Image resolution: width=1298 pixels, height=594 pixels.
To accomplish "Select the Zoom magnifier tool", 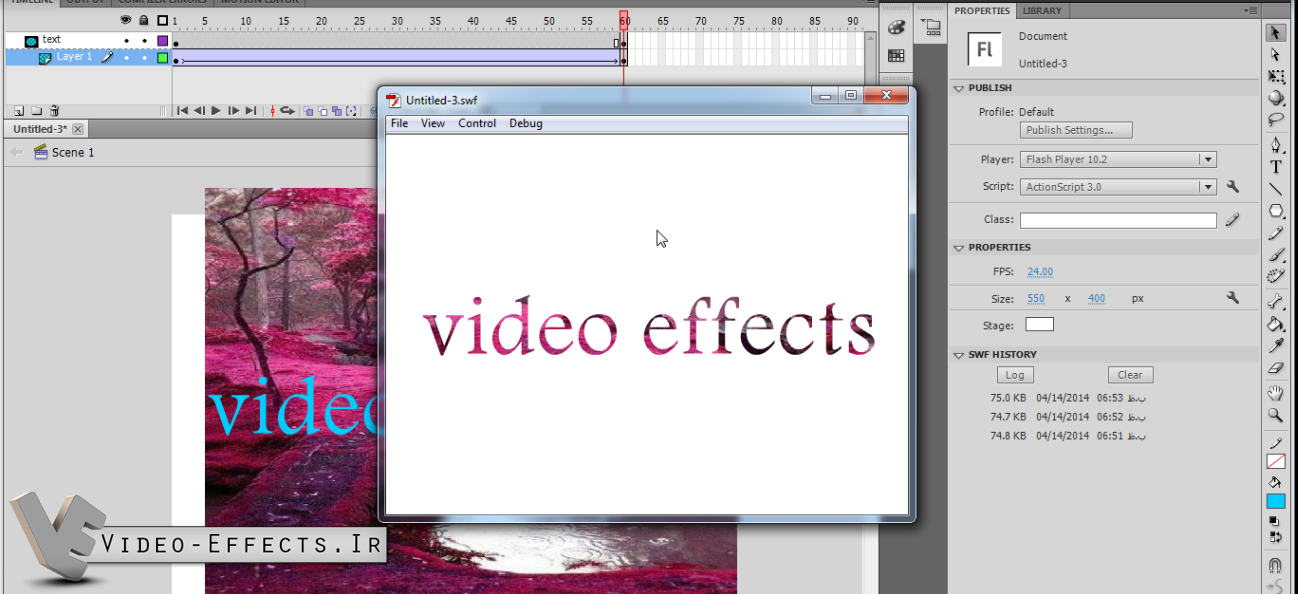I will pos(1276,415).
